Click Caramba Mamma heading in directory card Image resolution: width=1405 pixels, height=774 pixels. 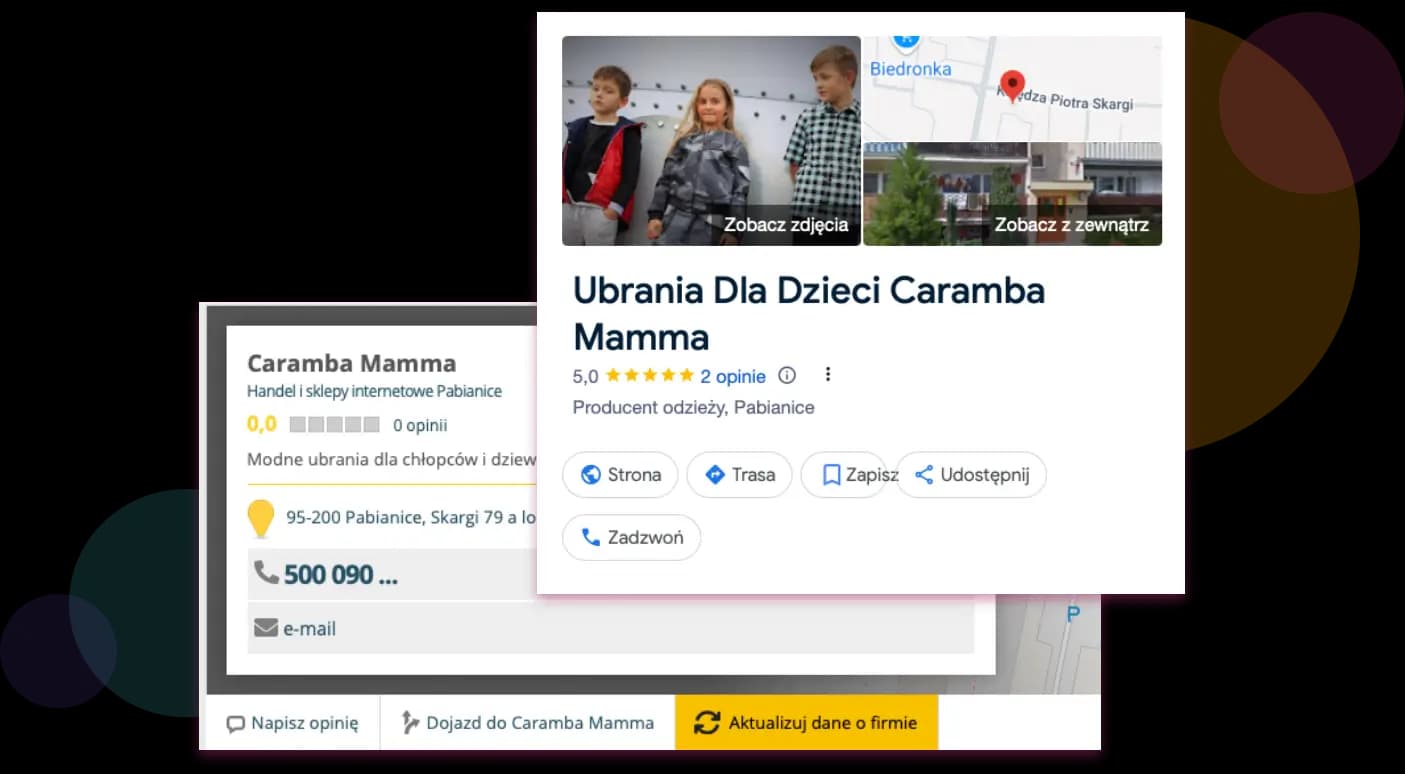[x=351, y=363]
